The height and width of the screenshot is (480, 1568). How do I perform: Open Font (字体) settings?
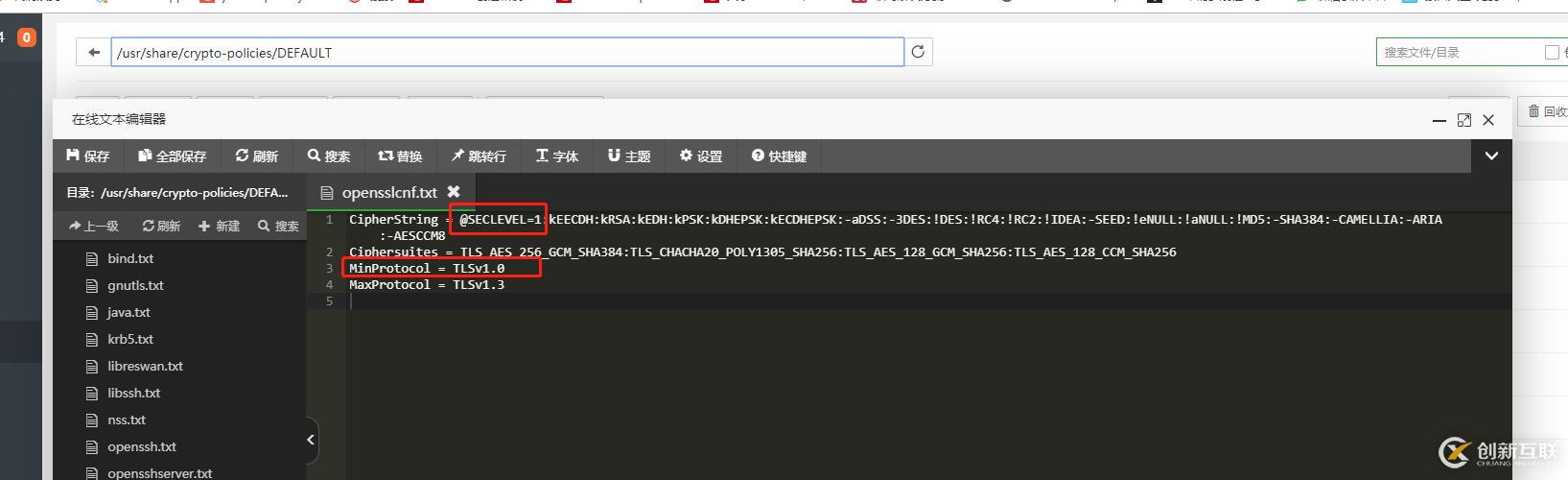click(557, 156)
